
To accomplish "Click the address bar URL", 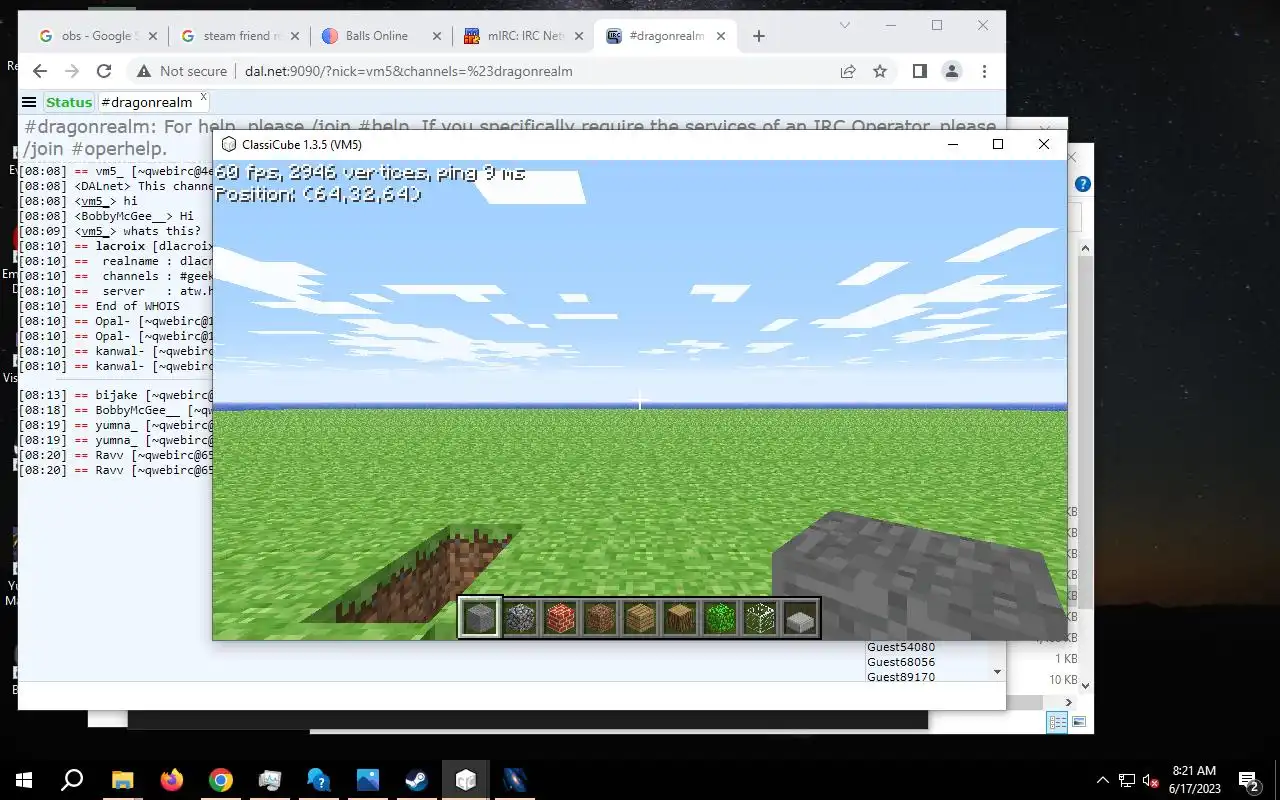I will (409, 71).
